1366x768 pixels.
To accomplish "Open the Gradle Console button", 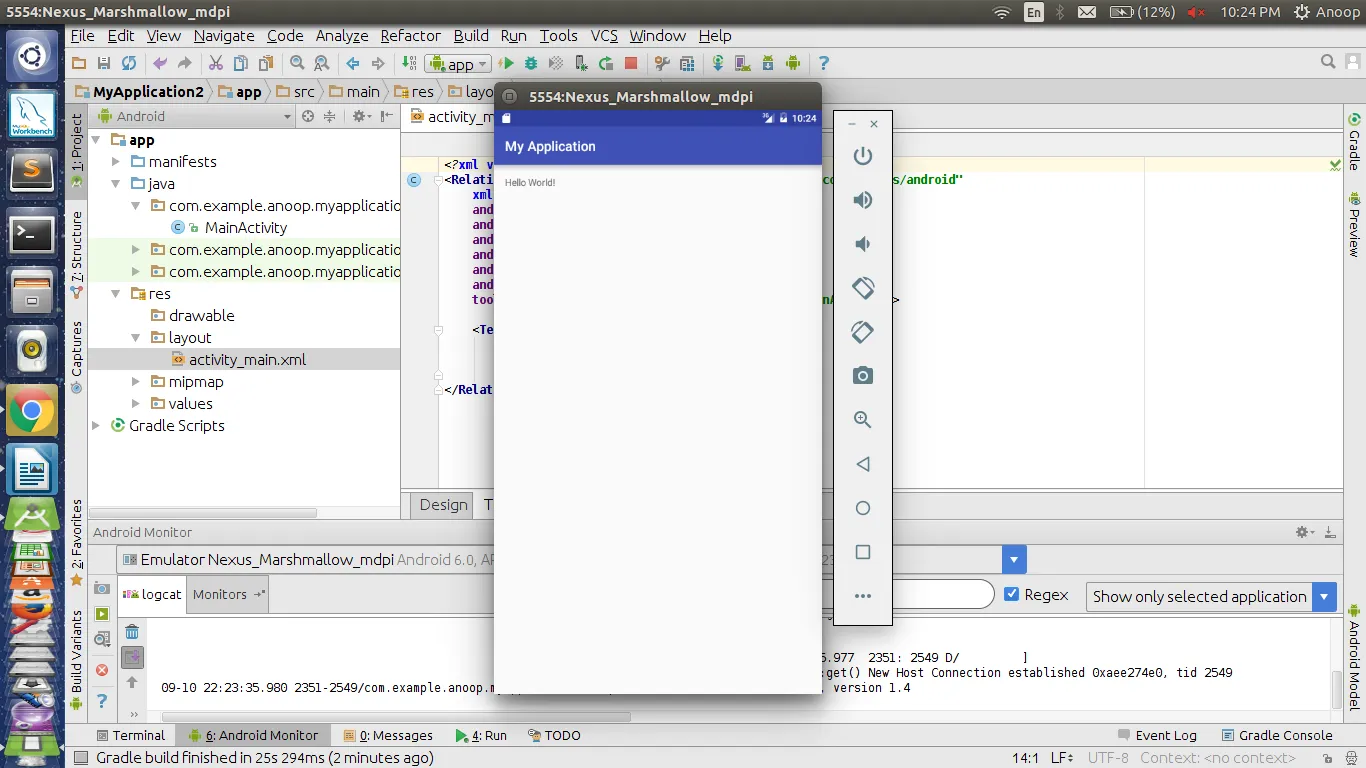I will 1276,735.
